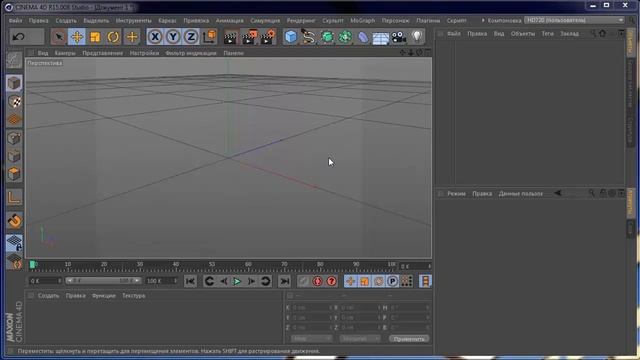Open the Текстура menu in material manager
The image size is (640, 360).
tap(133, 296)
